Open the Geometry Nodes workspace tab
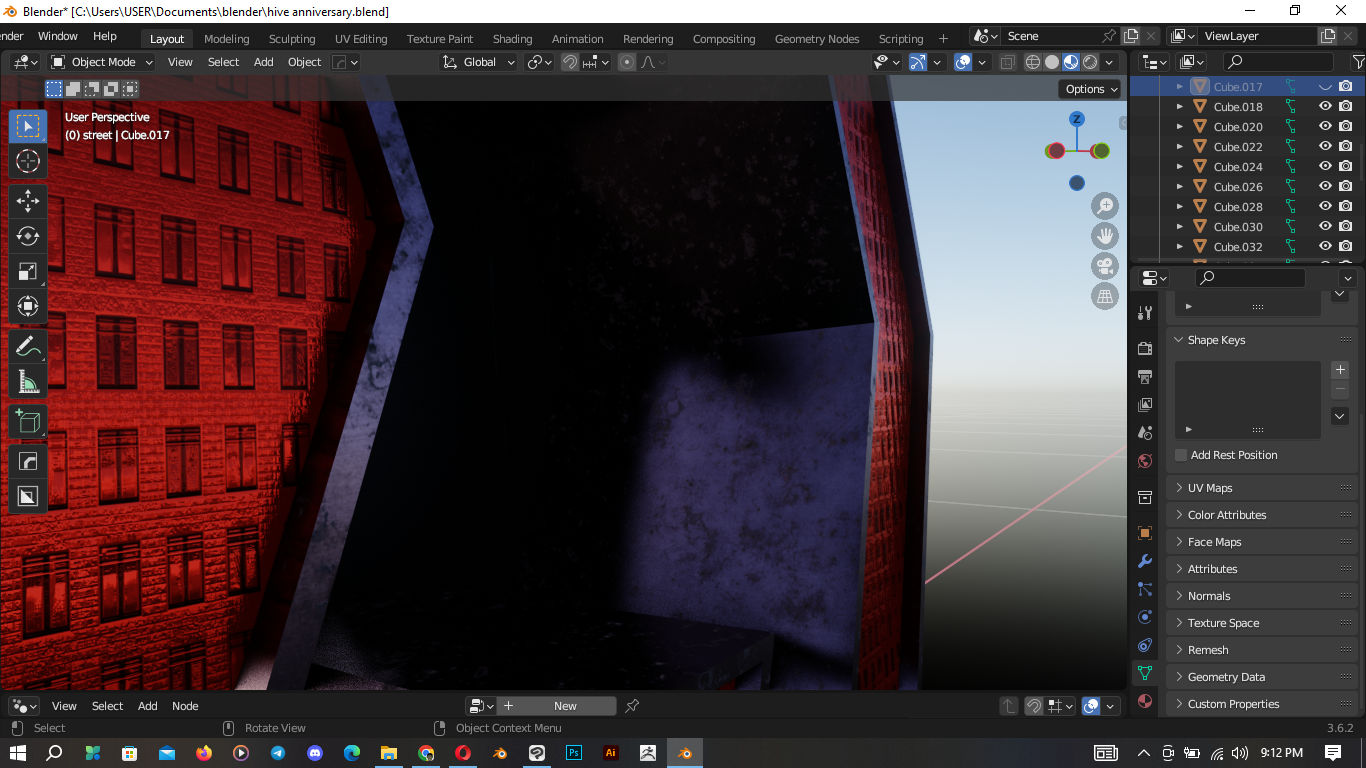Image resolution: width=1366 pixels, height=768 pixels. [x=817, y=39]
